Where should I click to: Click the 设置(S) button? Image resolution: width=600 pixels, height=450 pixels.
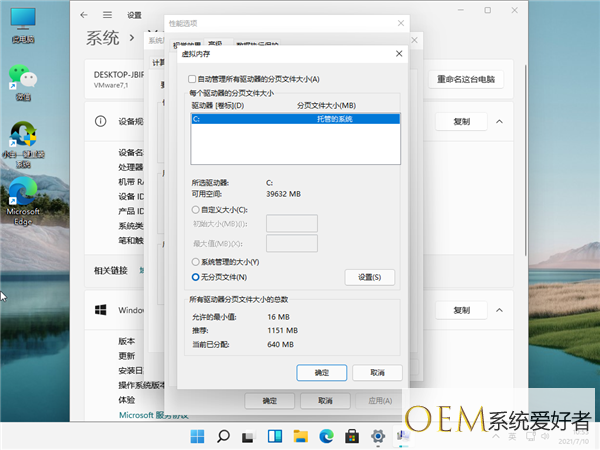(x=369, y=276)
